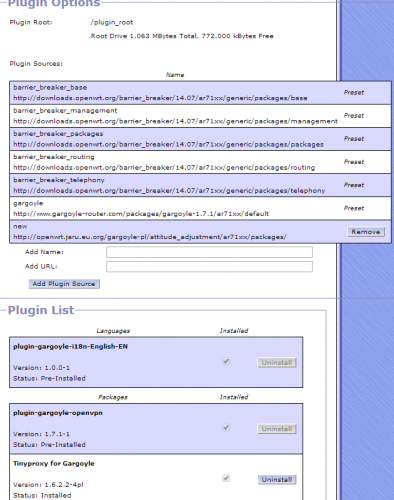
Task: Click the packages/packages URL text
Action: [168, 144]
